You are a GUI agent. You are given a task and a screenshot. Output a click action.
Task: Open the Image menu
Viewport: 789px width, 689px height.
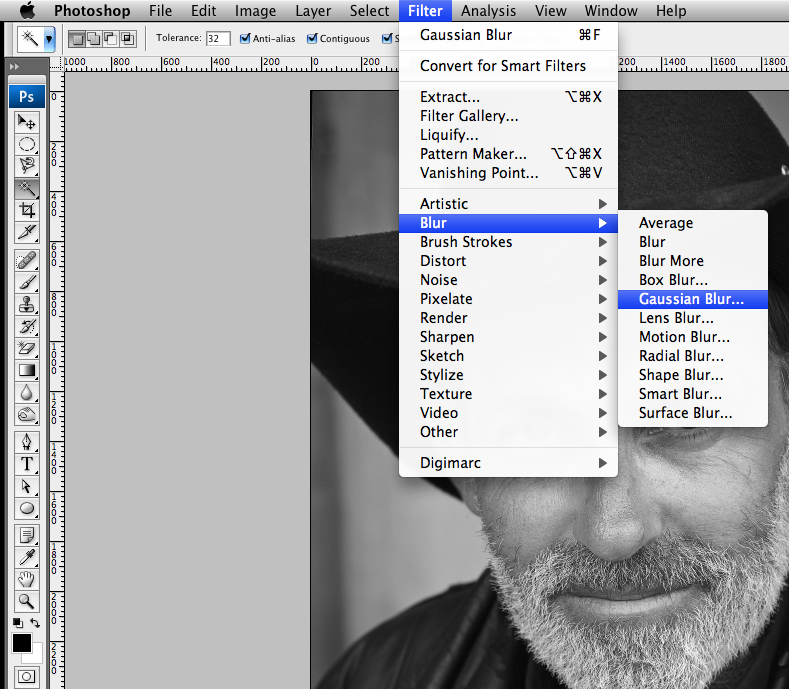255,11
